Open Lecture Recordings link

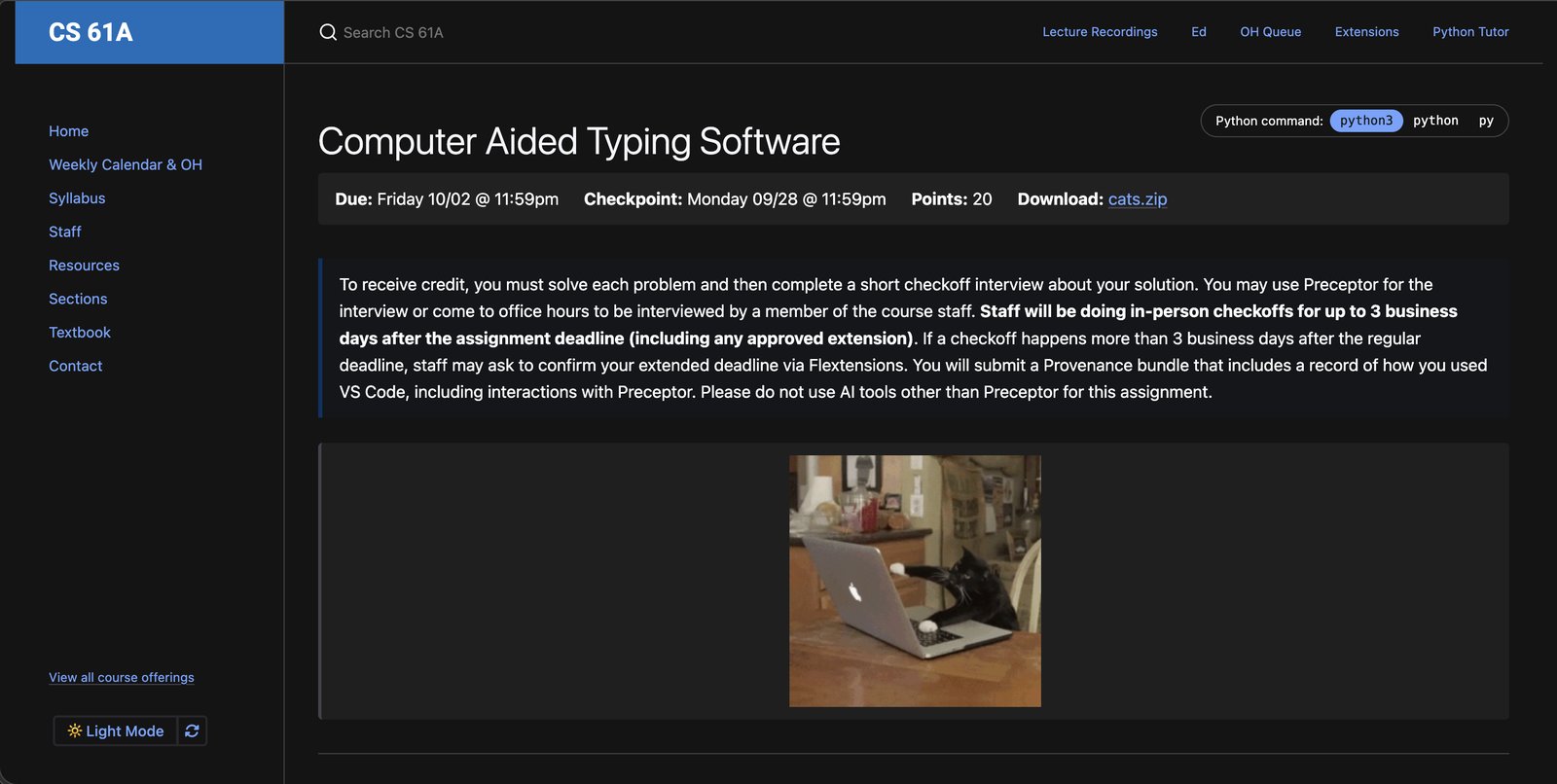[1100, 32]
